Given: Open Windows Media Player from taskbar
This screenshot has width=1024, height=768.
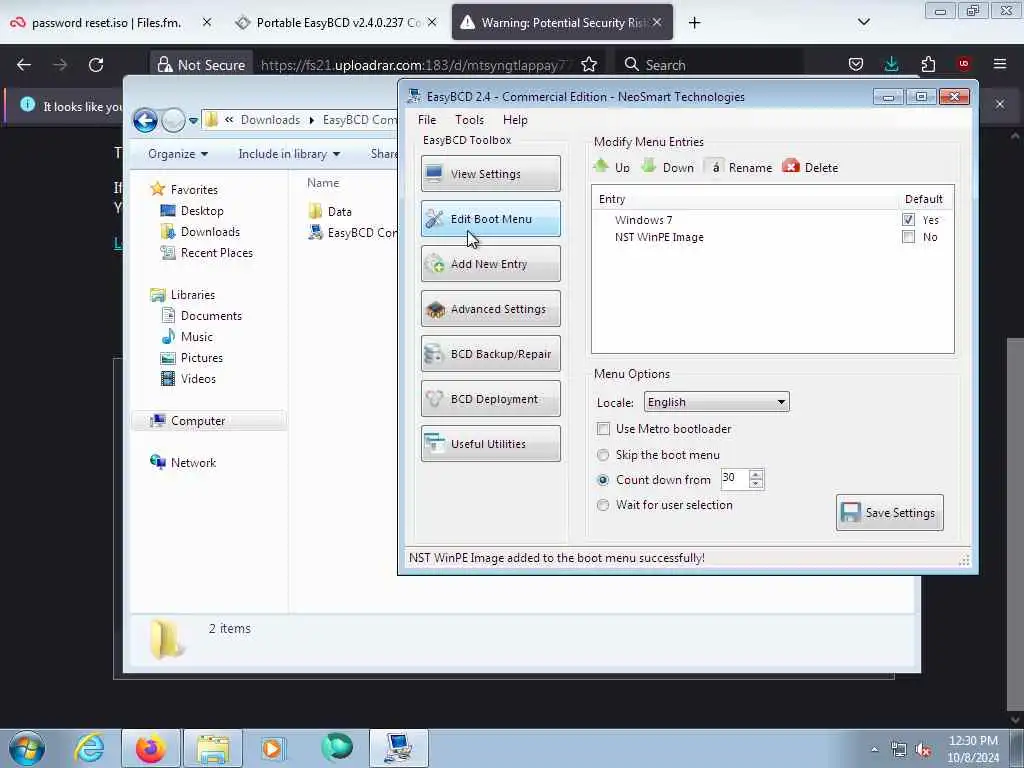Looking at the screenshot, I should point(273,748).
